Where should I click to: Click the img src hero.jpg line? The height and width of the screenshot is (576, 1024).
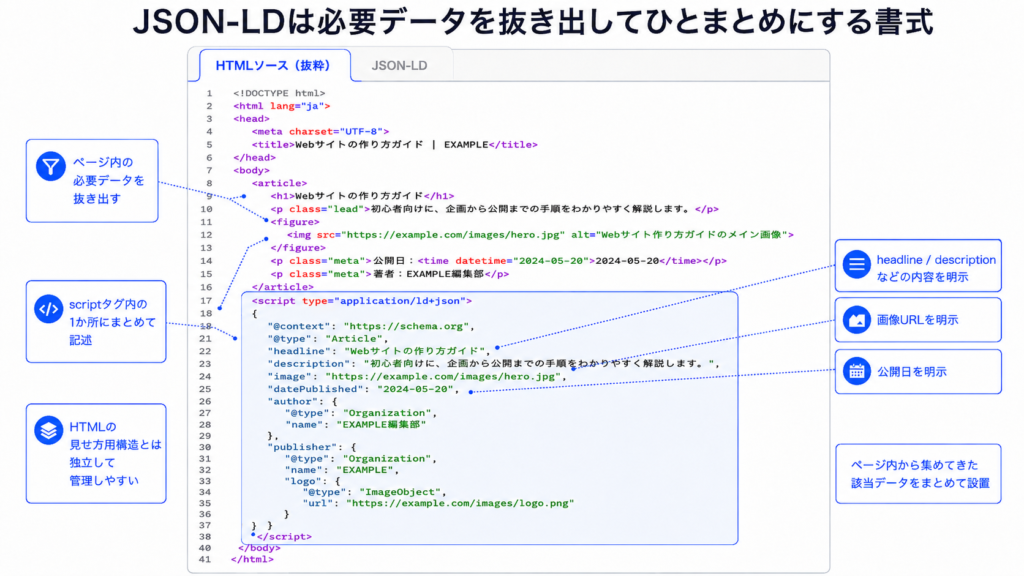click(x=540, y=234)
